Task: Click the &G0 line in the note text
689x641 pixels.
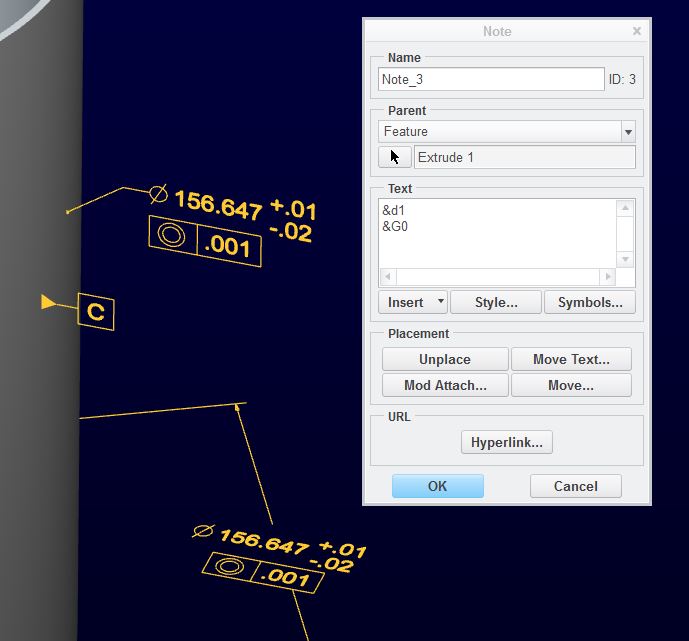Action: click(x=395, y=226)
